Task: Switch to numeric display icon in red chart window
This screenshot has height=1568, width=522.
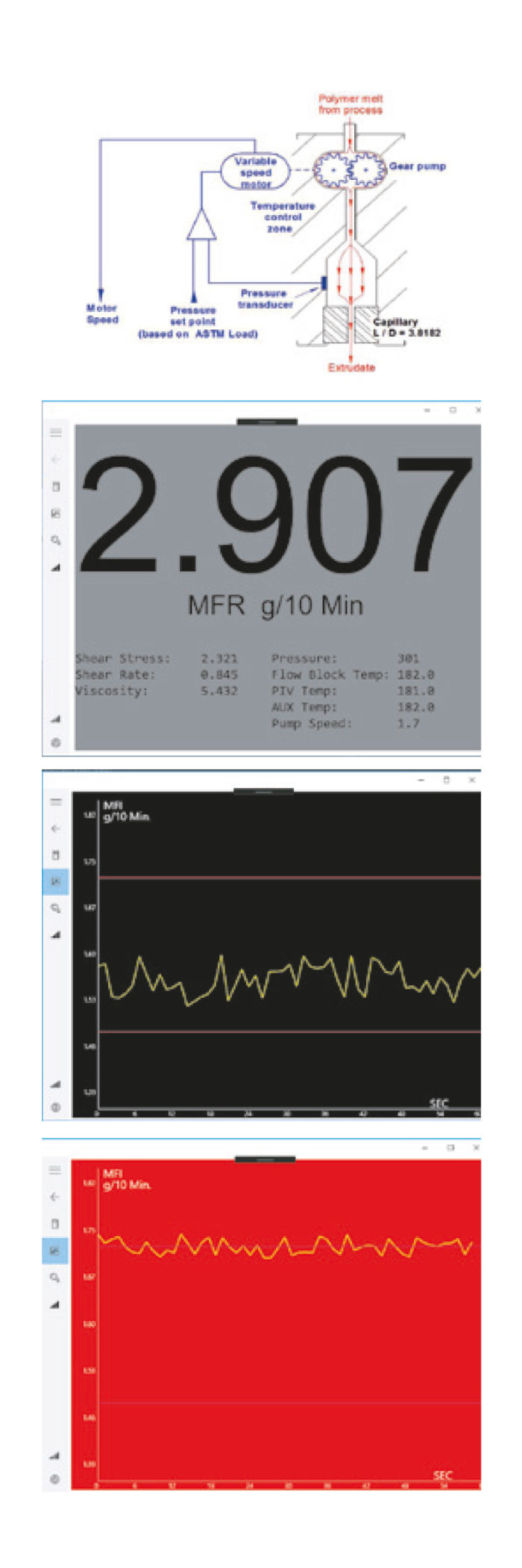Action: click(55, 1224)
